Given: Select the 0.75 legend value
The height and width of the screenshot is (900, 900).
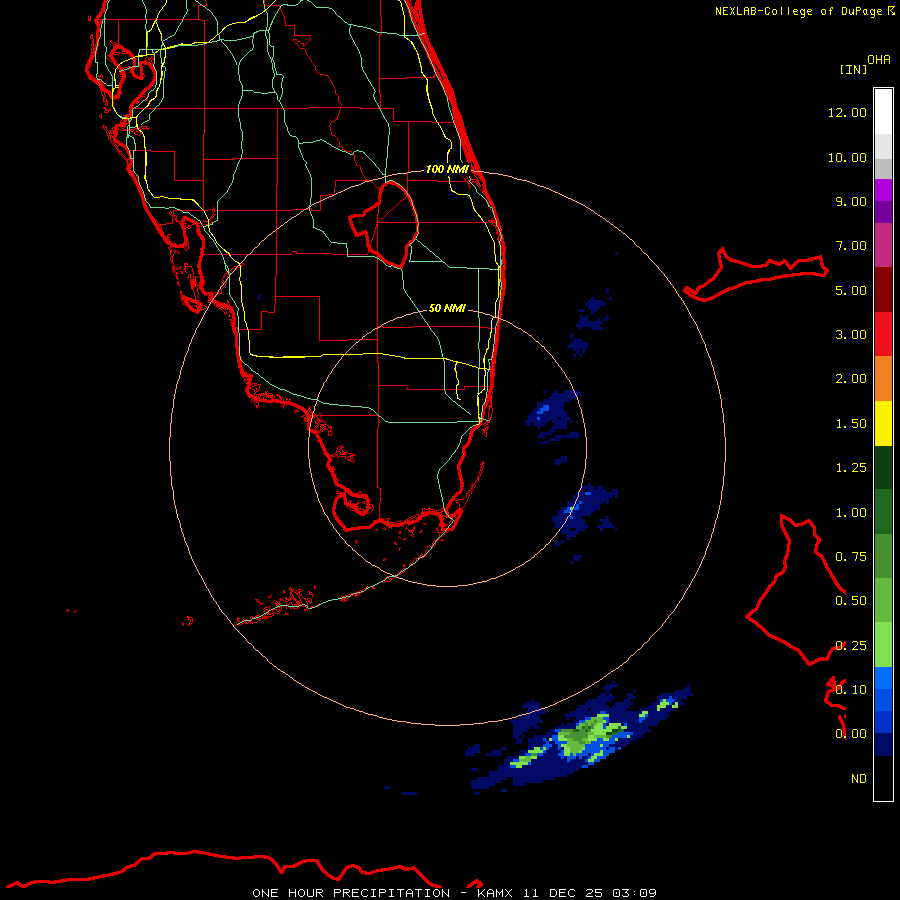Looking at the screenshot, I should pos(851,557).
